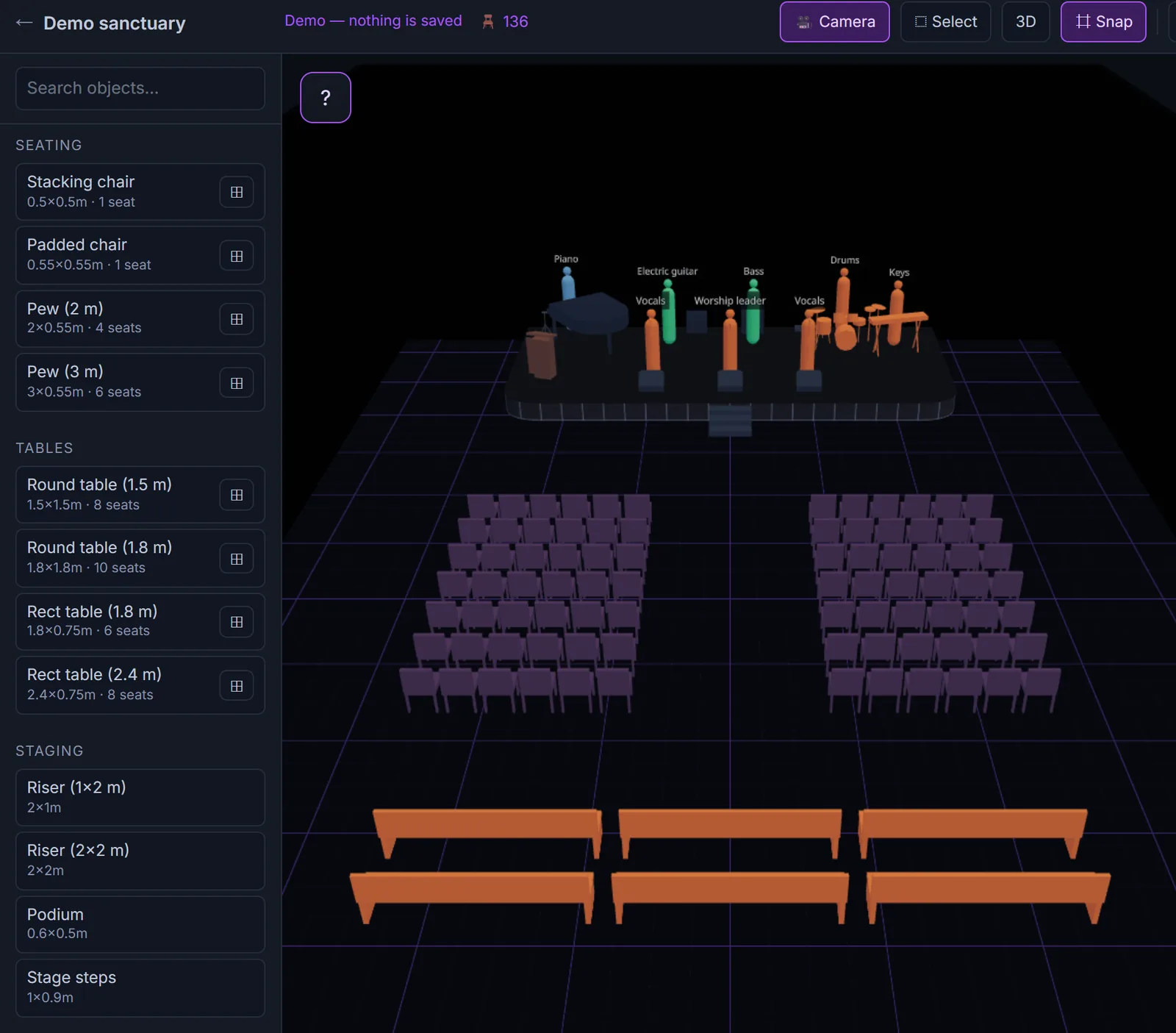The image size is (1176, 1033).
Task: Toggle Snap to grid
Action: coord(1102,21)
